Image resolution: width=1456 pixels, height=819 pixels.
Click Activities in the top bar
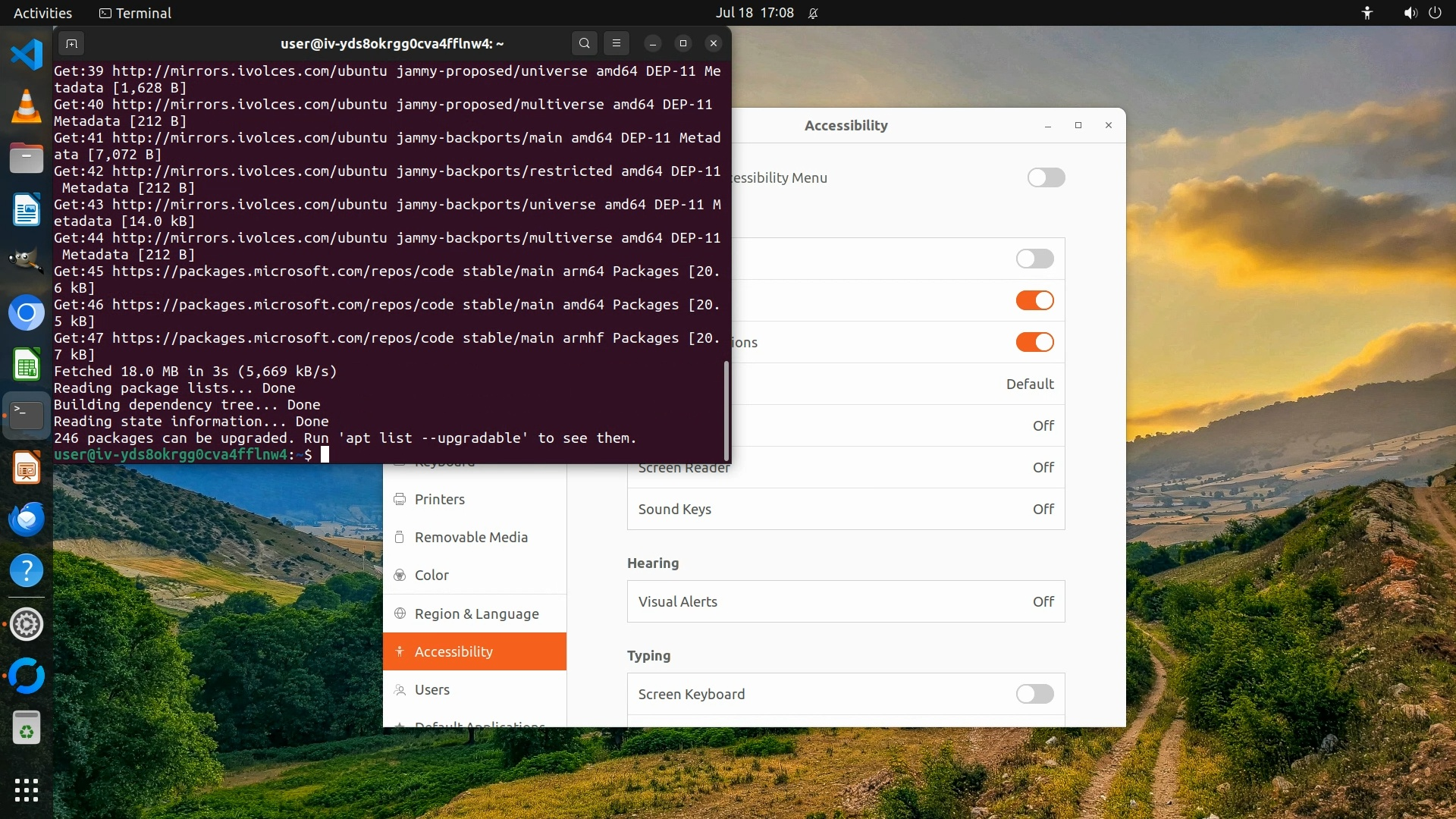point(42,13)
